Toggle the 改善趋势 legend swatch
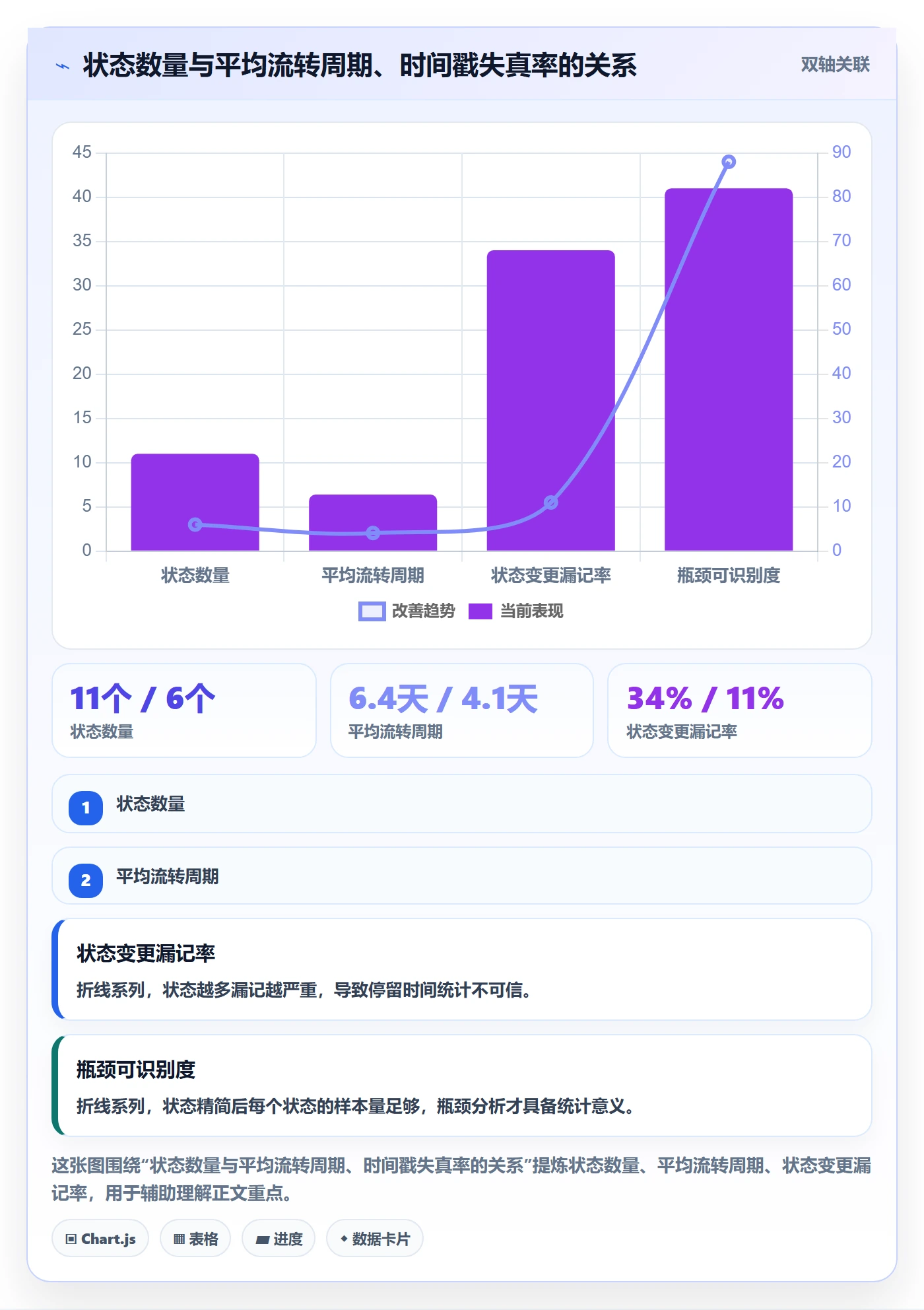 tap(372, 611)
